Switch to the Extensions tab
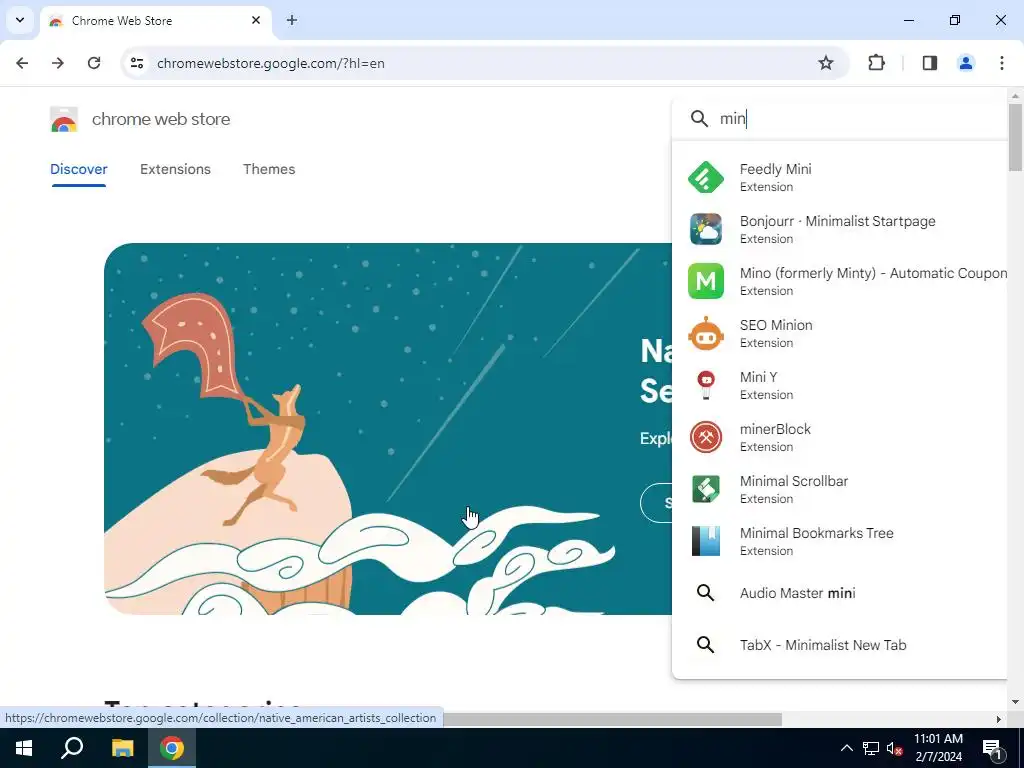Screen dimensions: 1024x768 point(175,169)
